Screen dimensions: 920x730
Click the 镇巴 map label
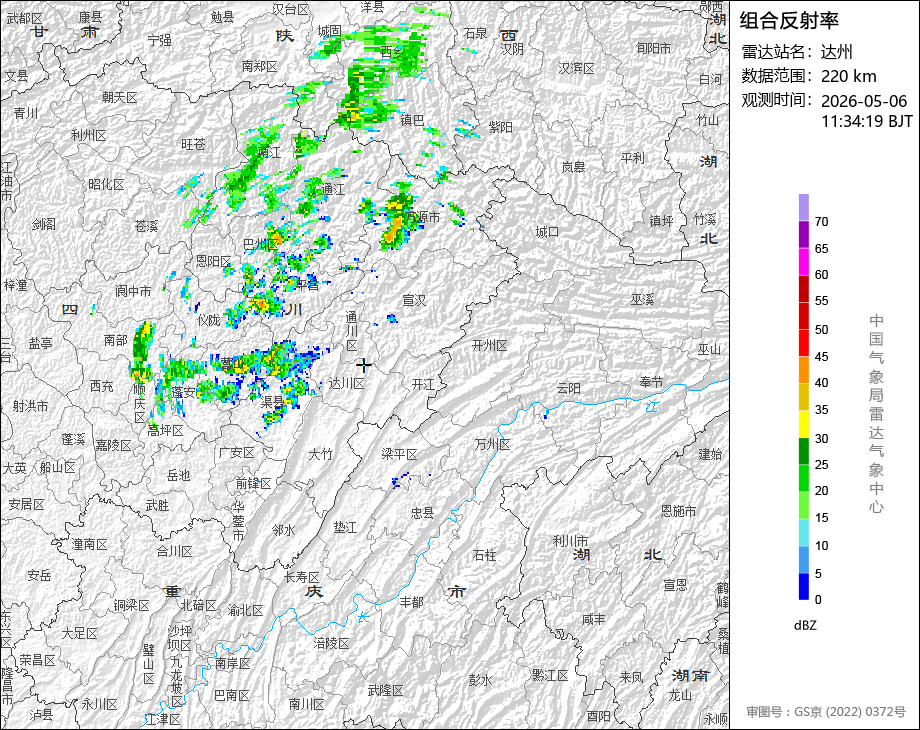click(412, 120)
